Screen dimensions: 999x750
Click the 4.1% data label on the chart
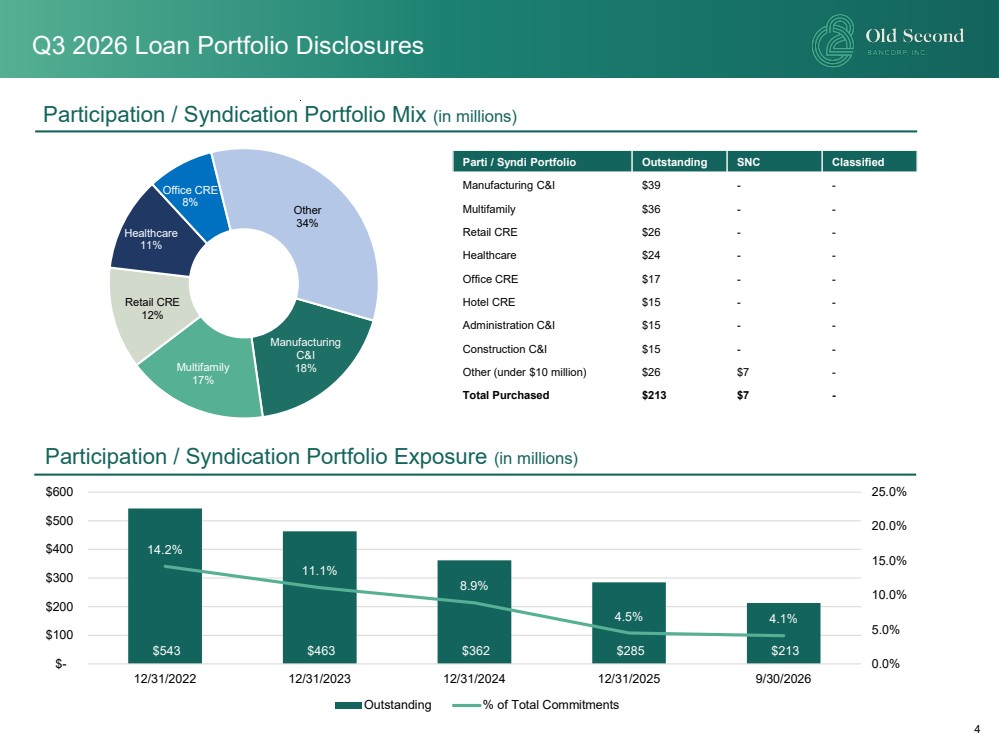click(x=783, y=619)
